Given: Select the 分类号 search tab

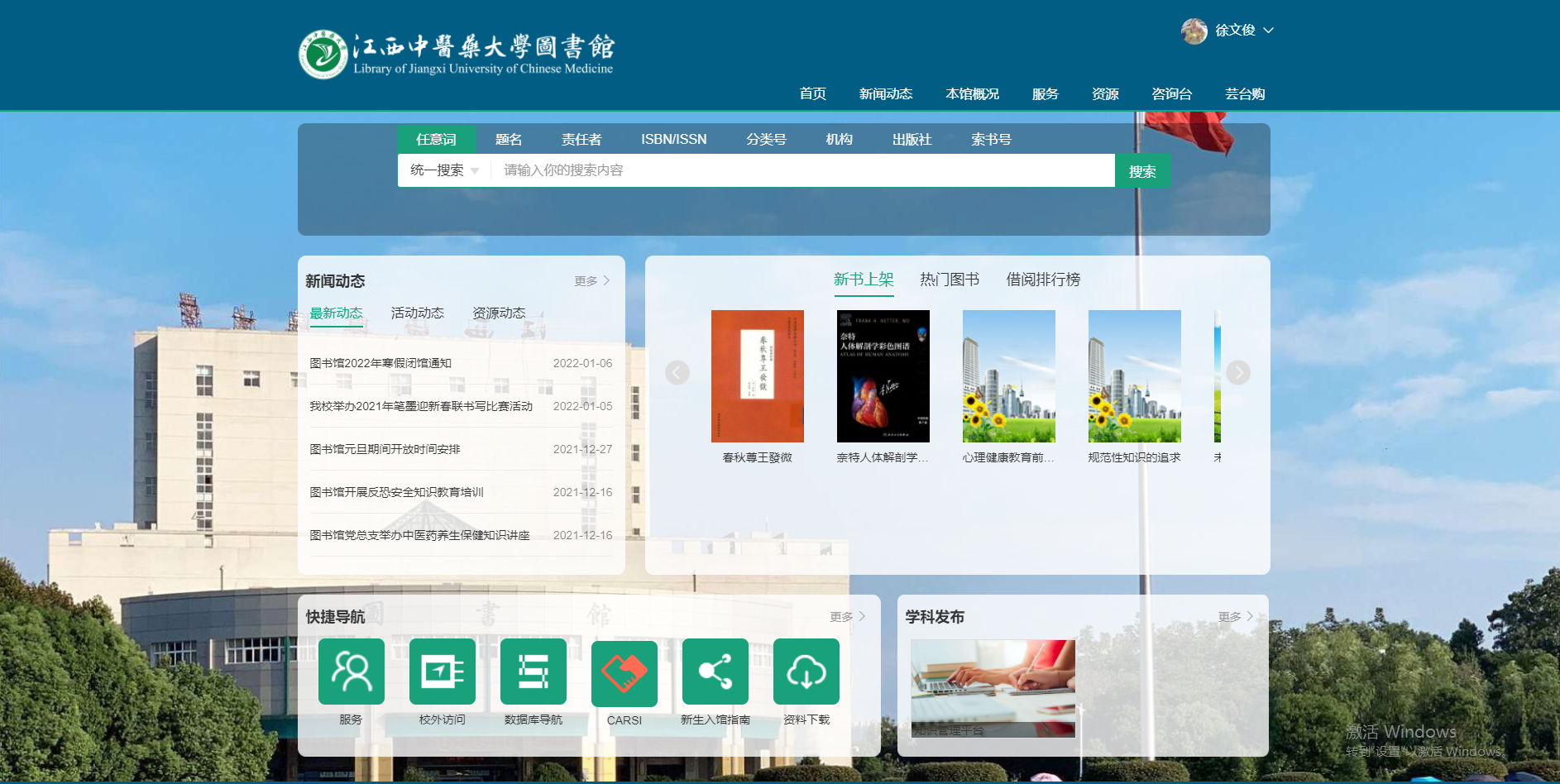Looking at the screenshot, I should point(766,139).
